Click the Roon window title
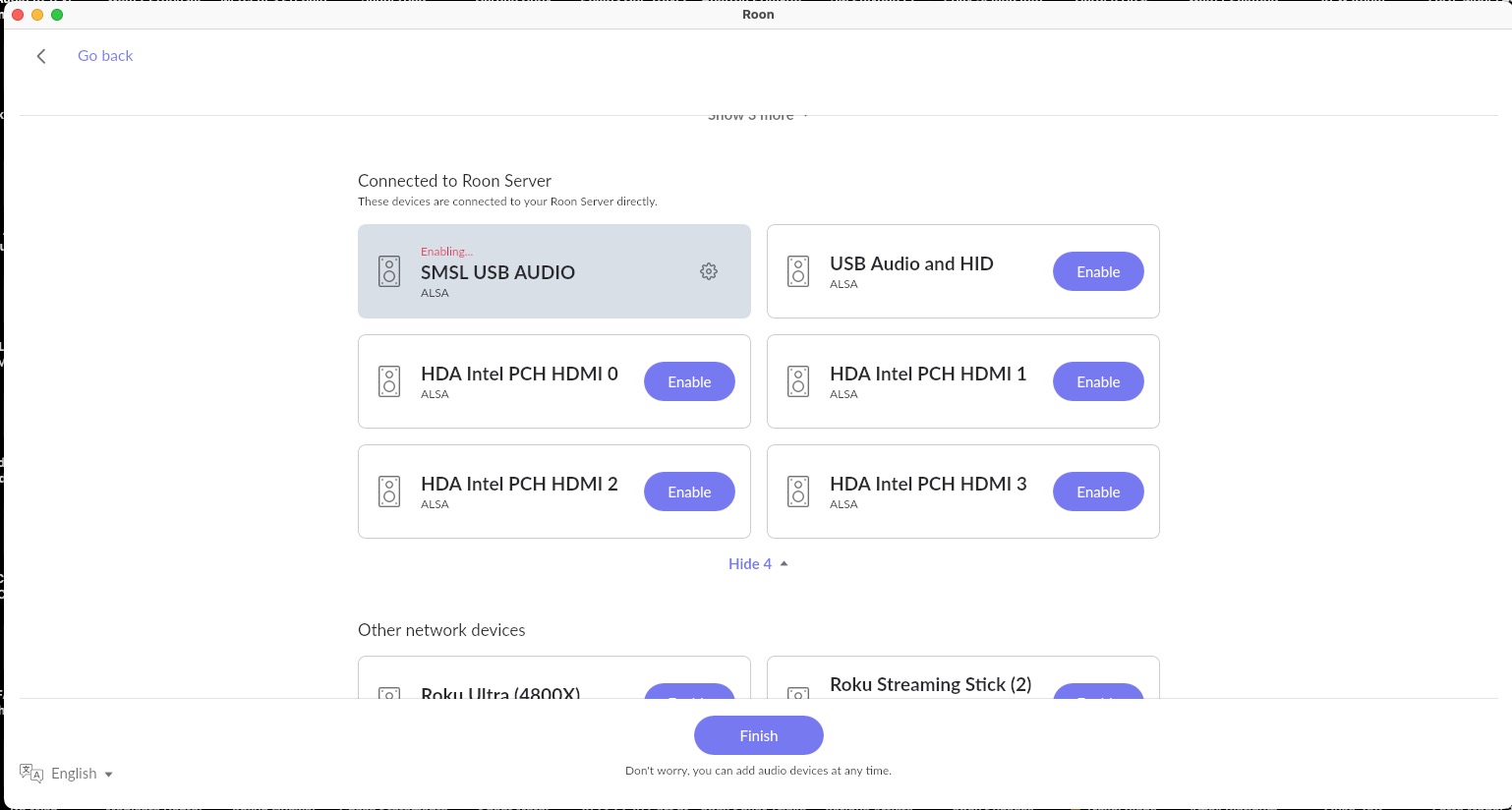Viewport: 1512px width, 810px height. [x=758, y=15]
